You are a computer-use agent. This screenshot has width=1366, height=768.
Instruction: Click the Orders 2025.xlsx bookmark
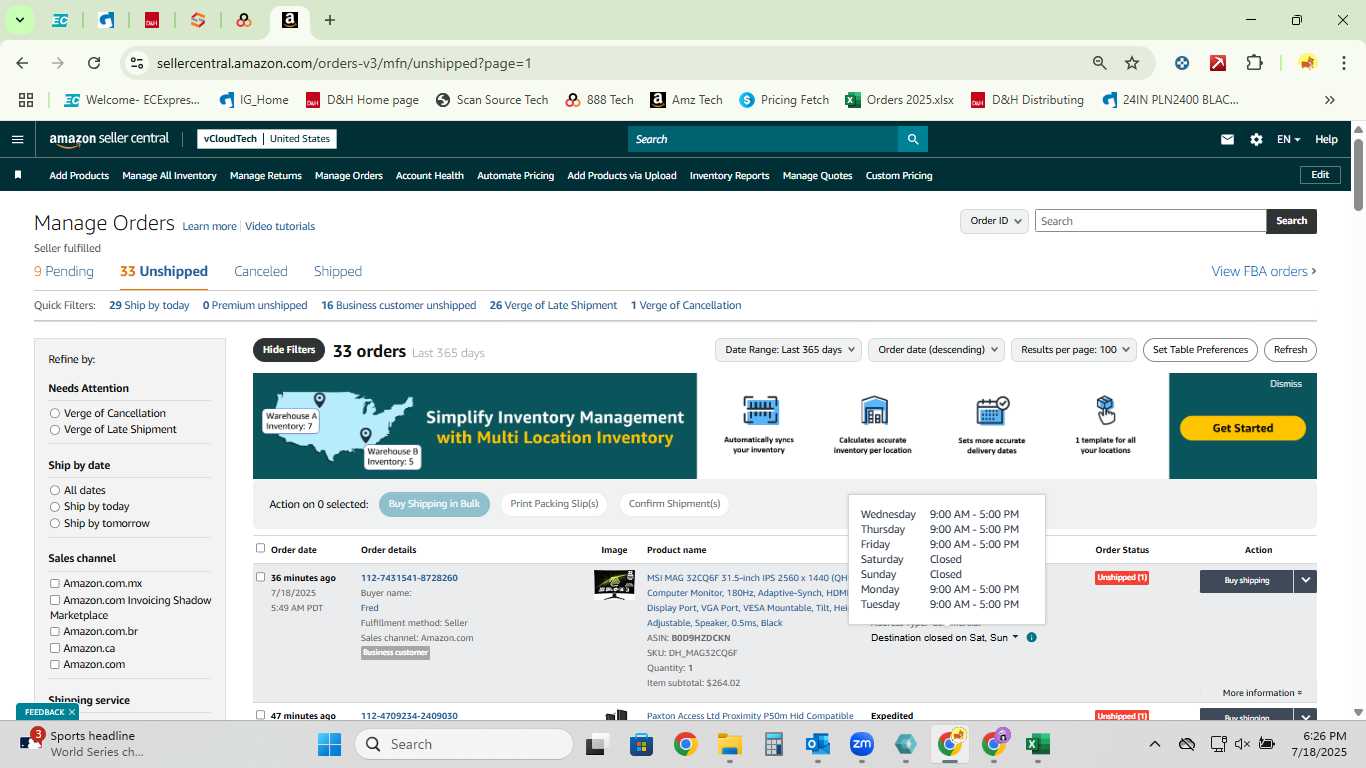click(899, 100)
